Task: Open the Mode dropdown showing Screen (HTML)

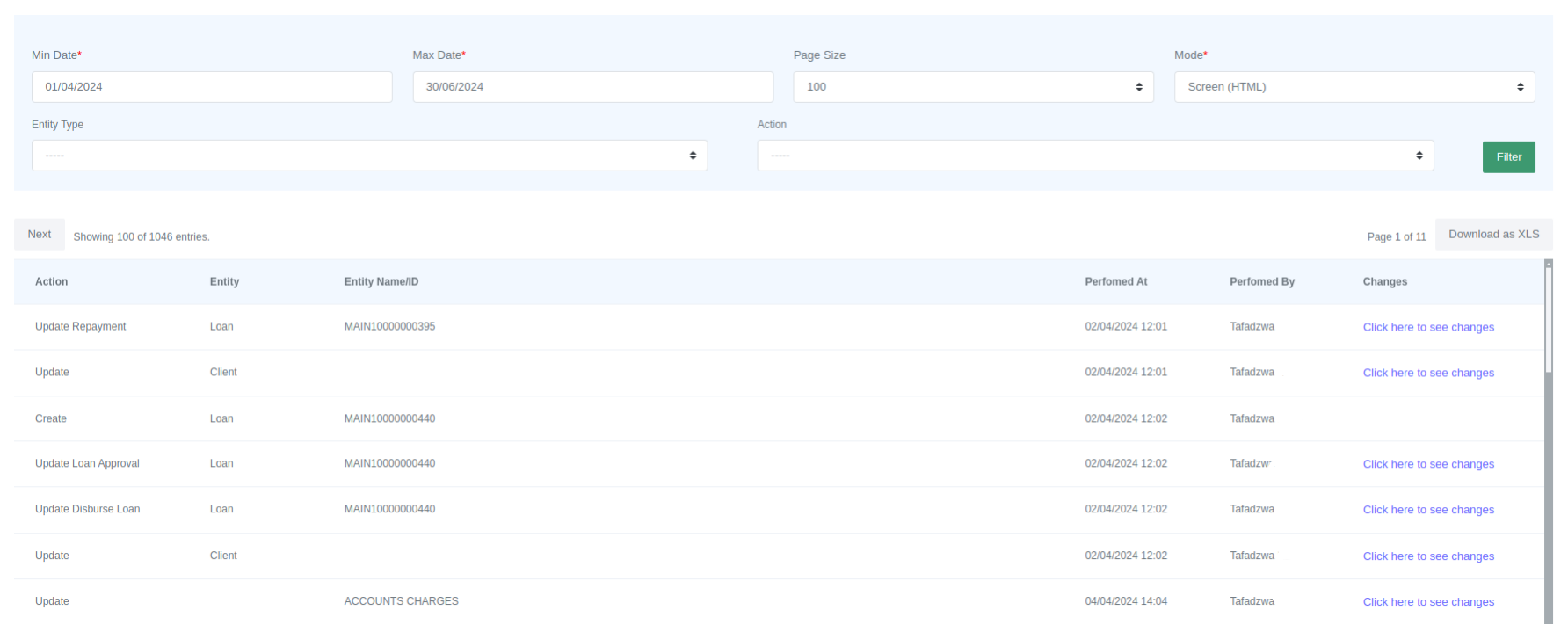Action: (x=1354, y=87)
